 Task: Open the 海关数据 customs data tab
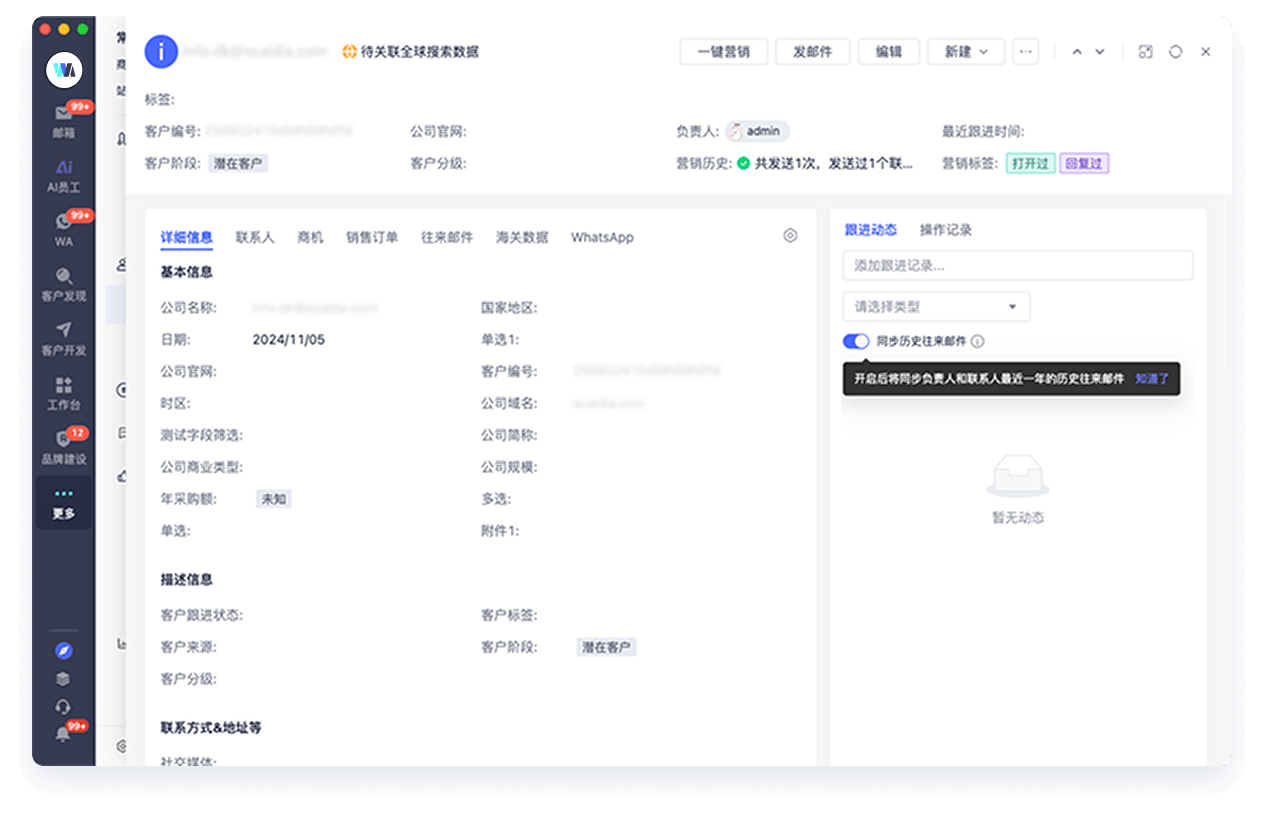tap(520, 237)
